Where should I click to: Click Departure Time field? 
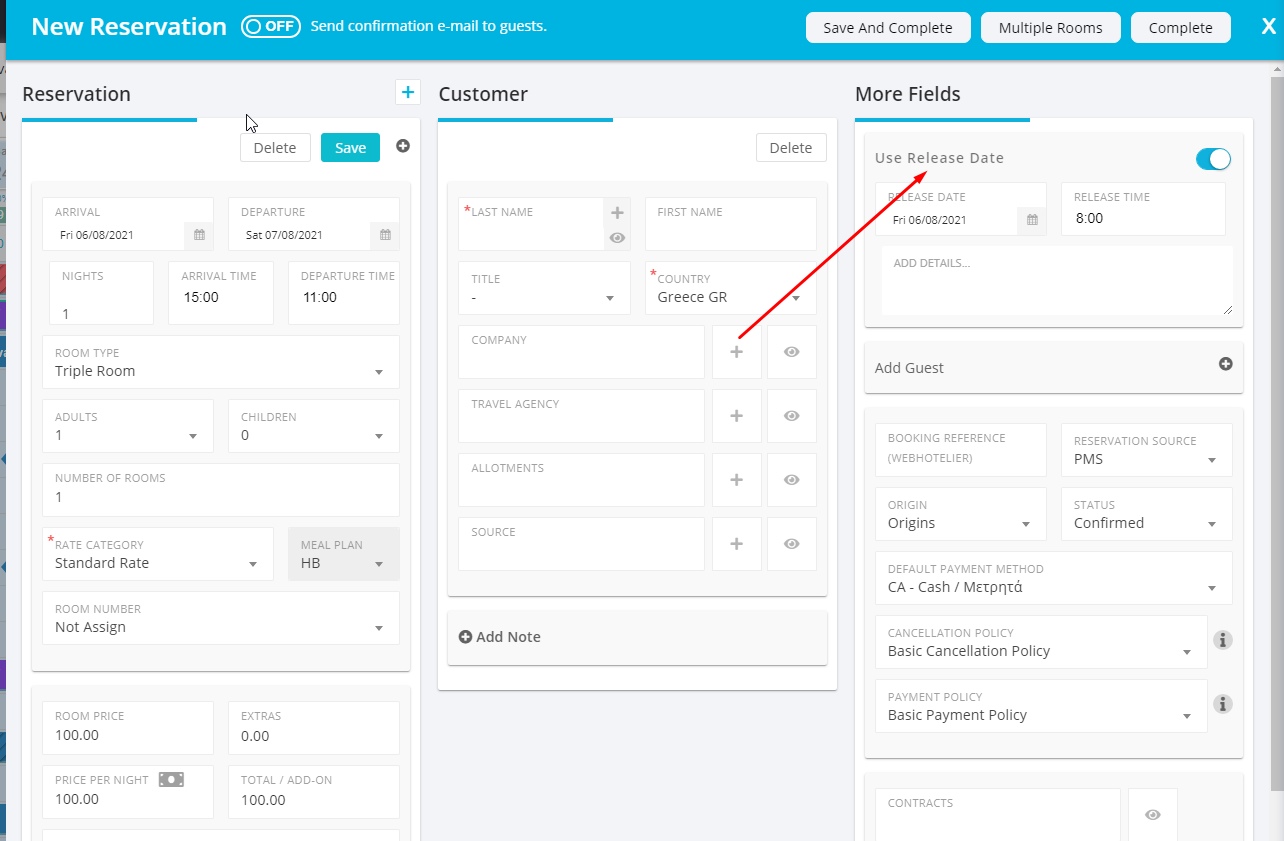(344, 293)
